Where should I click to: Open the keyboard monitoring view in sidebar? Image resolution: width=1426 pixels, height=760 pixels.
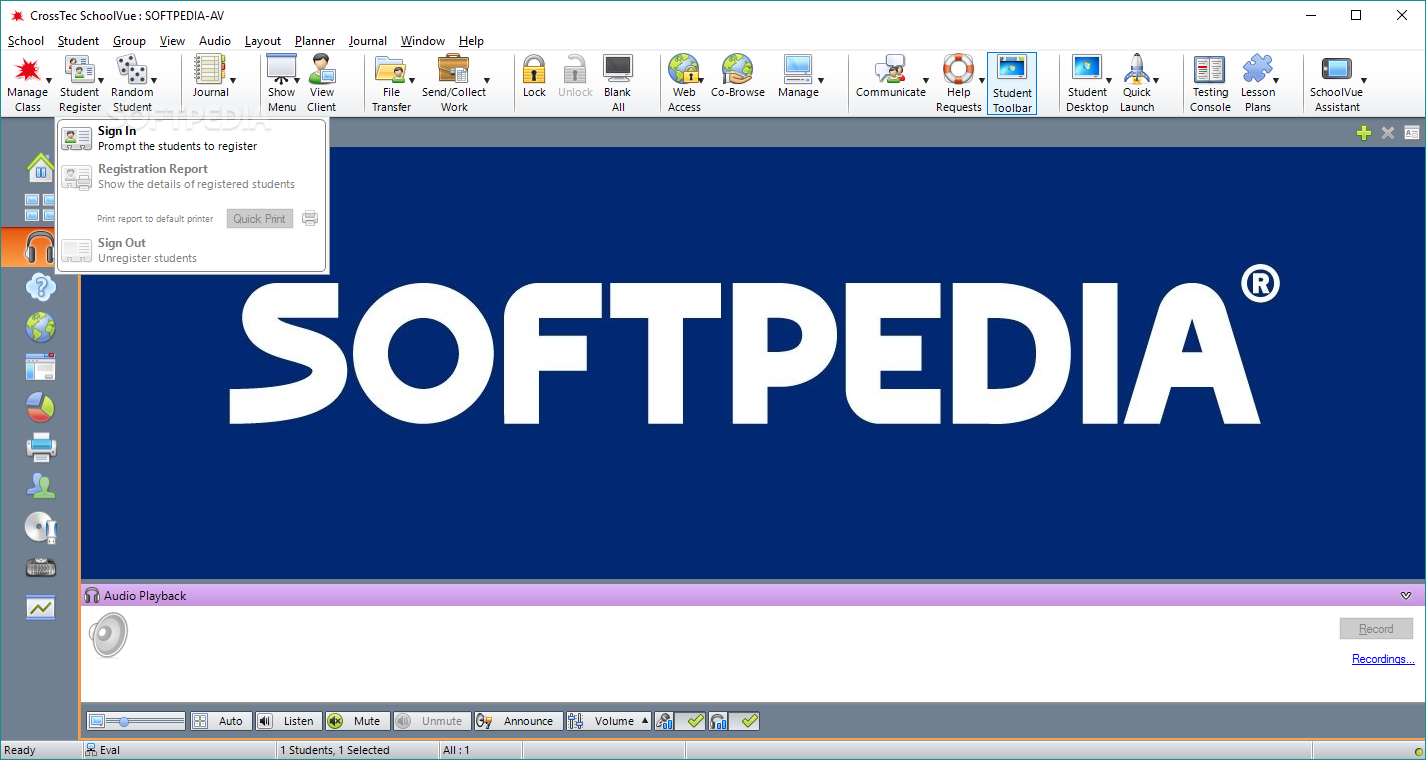[40, 567]
